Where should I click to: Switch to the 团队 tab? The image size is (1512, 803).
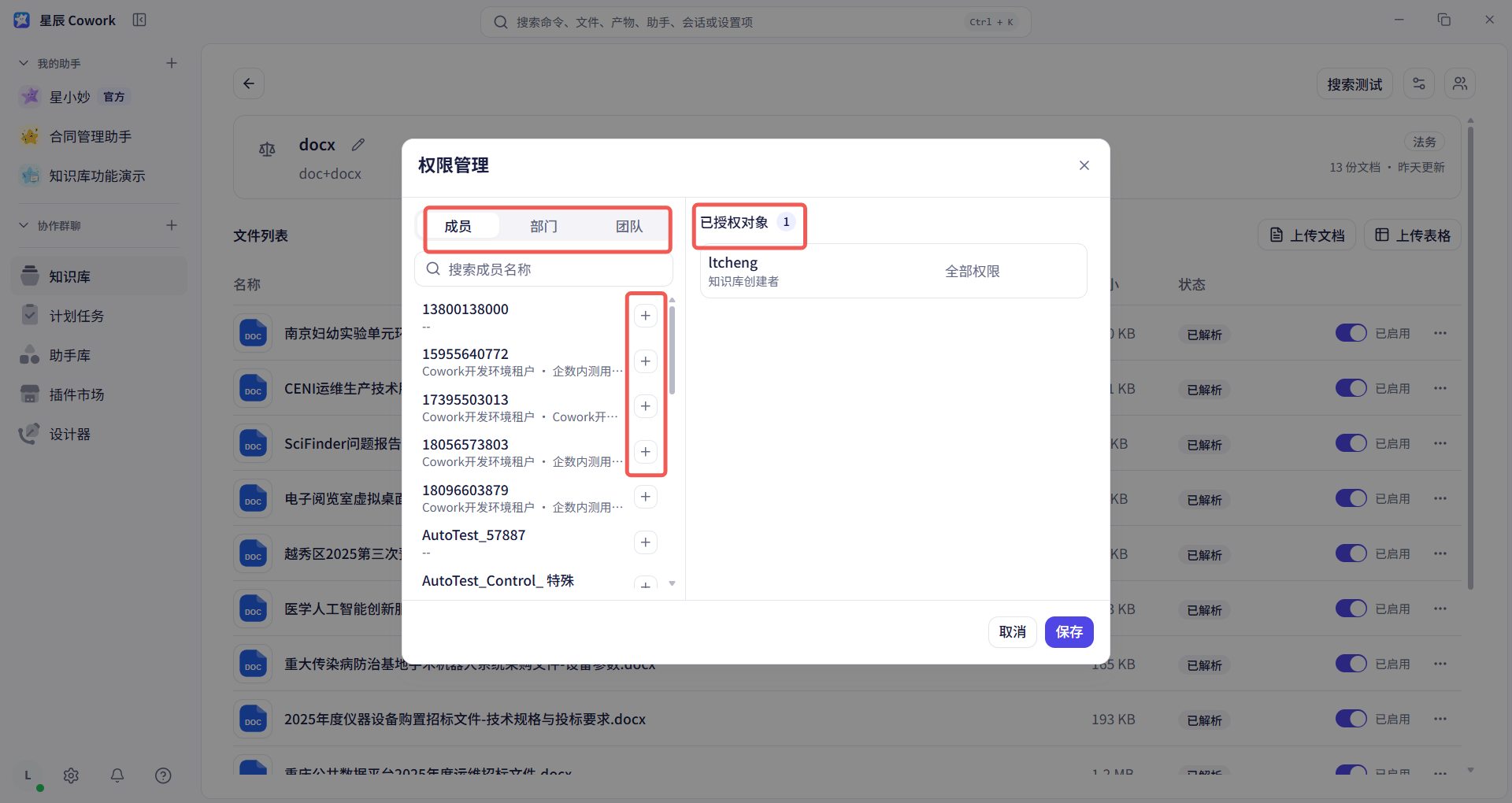628,227
